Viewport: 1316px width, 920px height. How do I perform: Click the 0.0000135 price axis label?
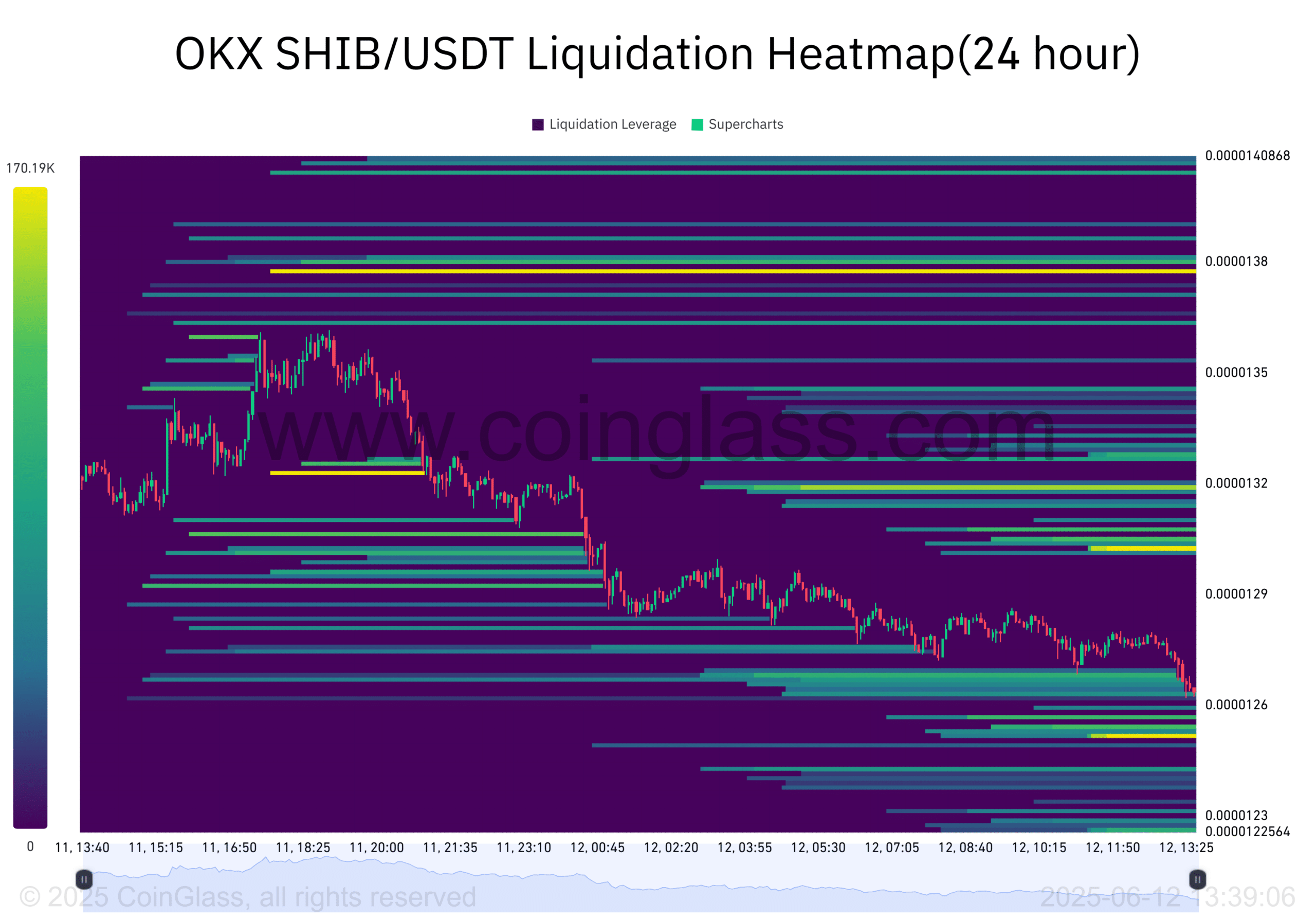click(1236, 373)
